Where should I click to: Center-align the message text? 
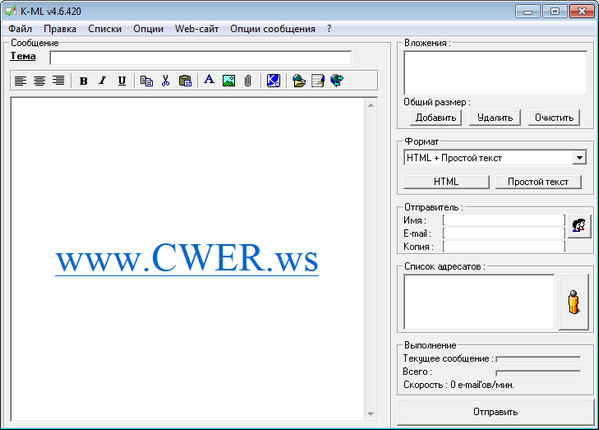[39, 81]
